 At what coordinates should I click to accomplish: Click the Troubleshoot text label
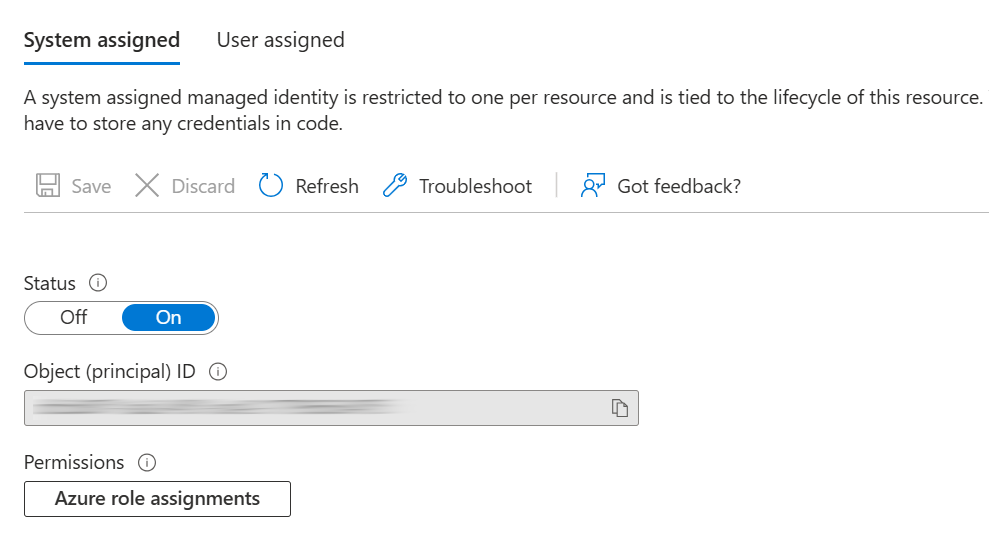pos(476,186)
